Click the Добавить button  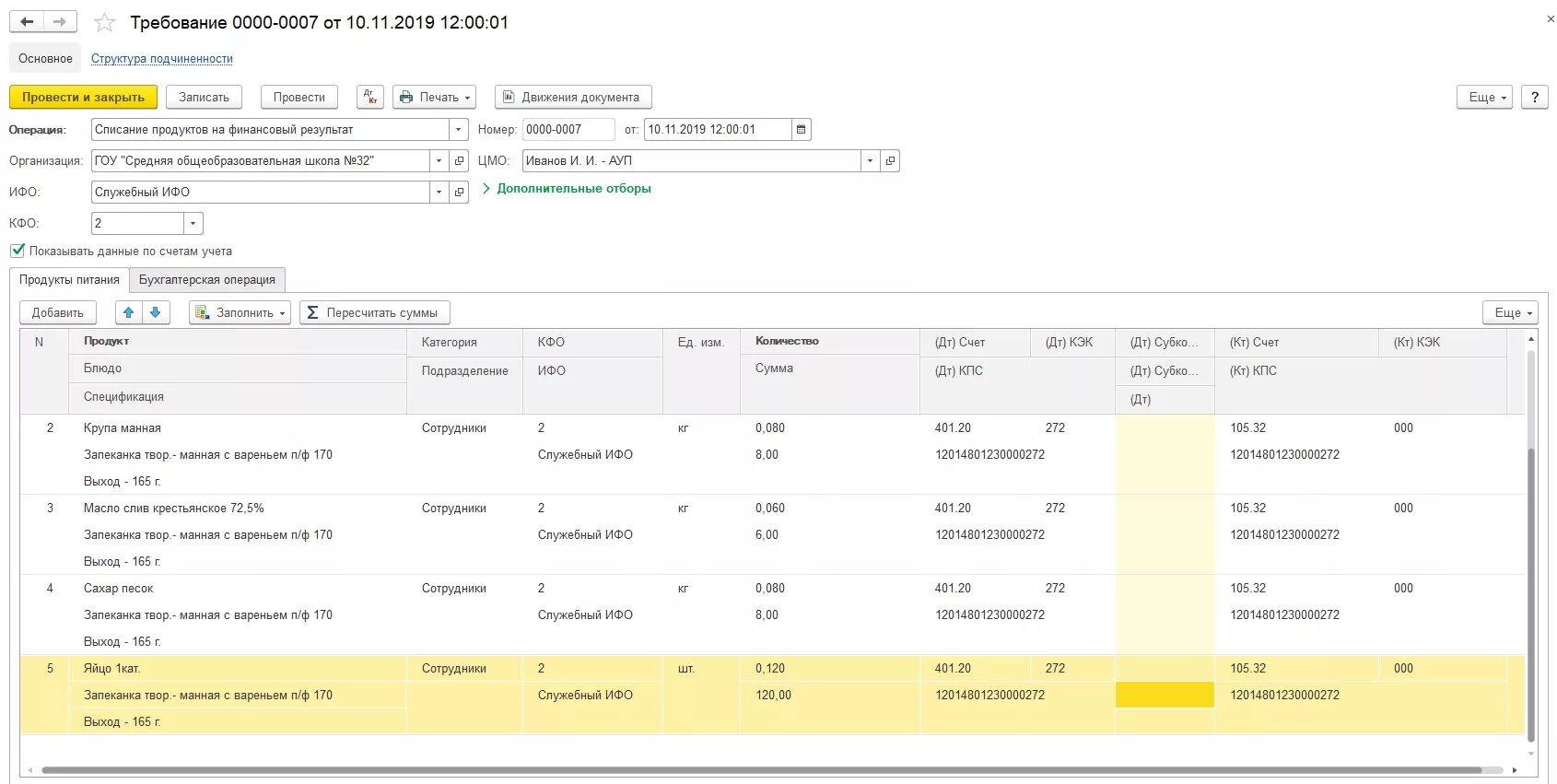tap(58, 312)
